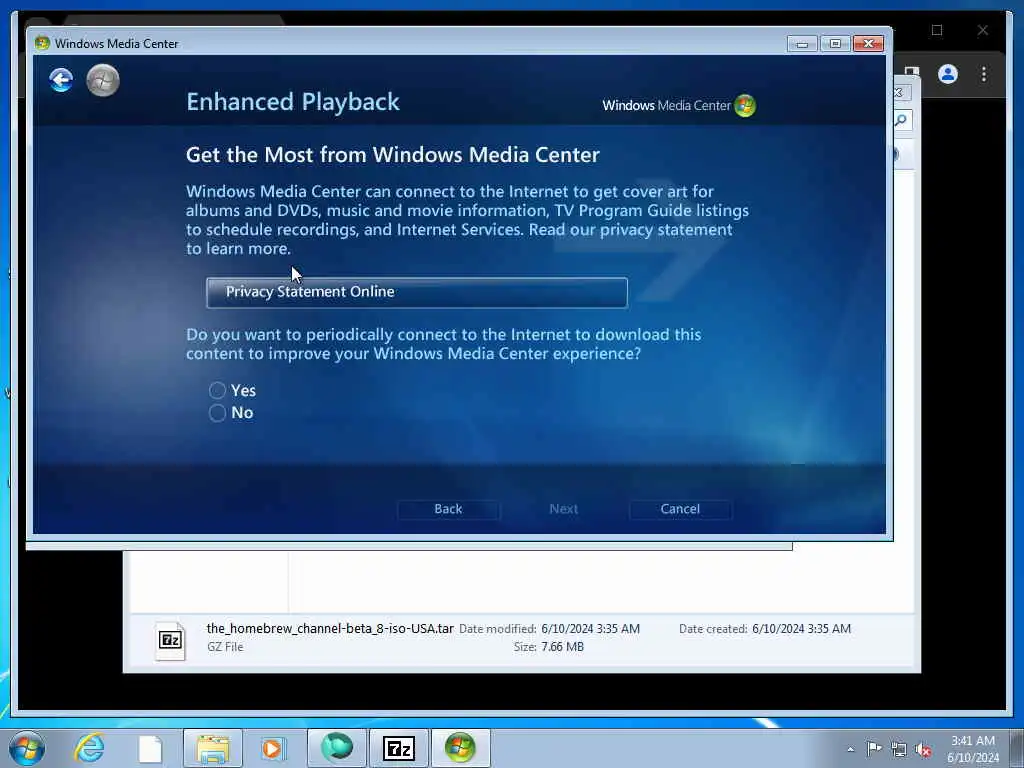Launch Internet Explorer from the taskbar
Image resolution: width=1024 pixels, height=768 pixels.
point(89,748)
